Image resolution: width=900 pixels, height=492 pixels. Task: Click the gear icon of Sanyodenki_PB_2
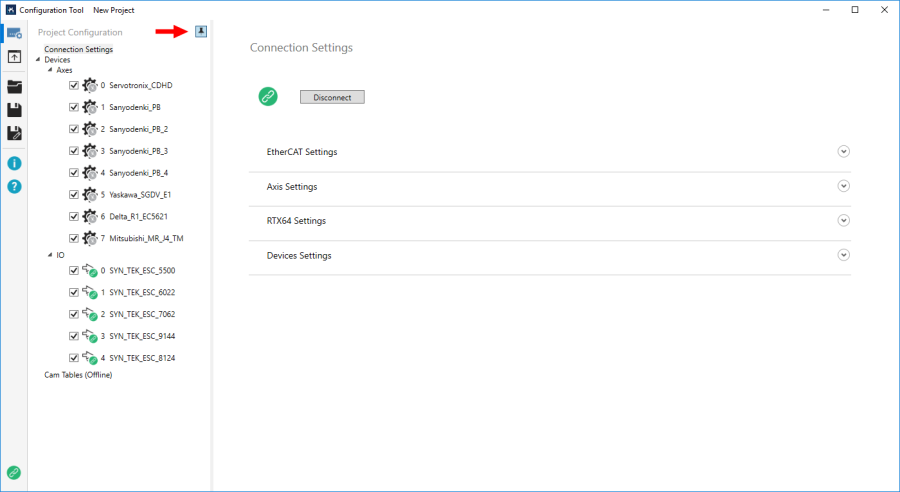coord(90,129)
